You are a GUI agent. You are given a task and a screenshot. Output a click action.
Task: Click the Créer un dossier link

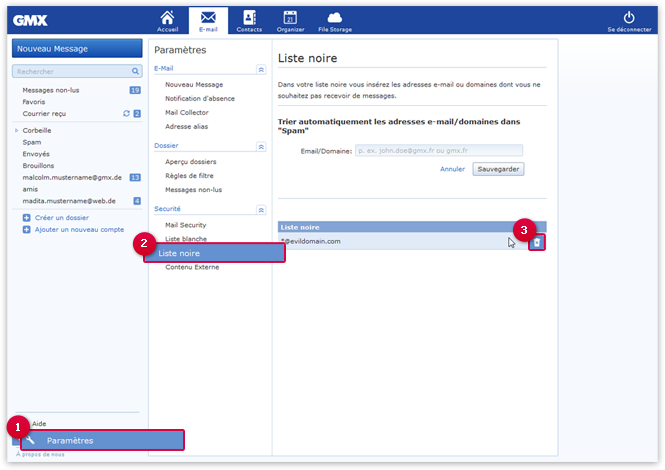coord(62,218)
